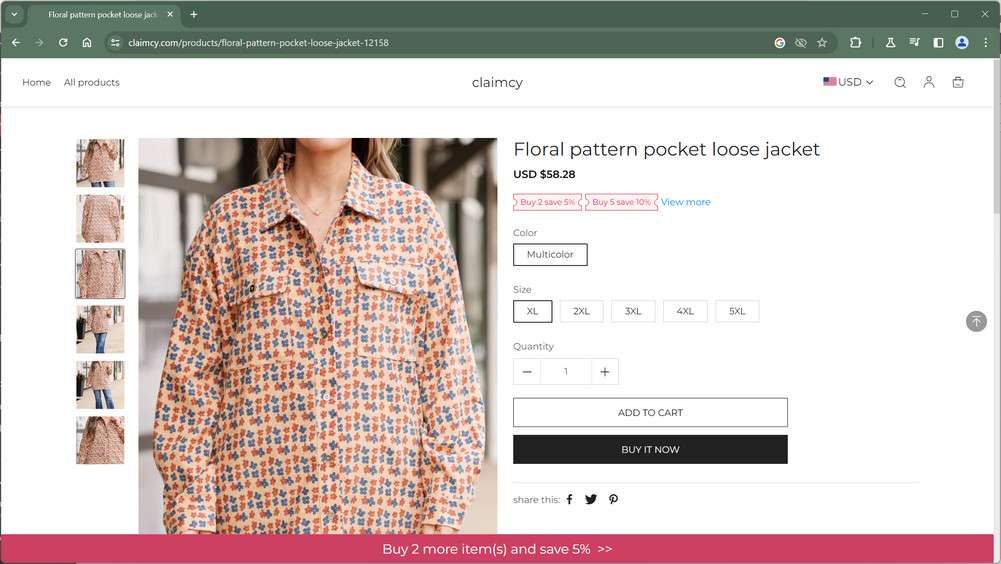Bookmark this page with the star icon
Viewport: 1001px width, 564px height.
(x=822, y=43)
